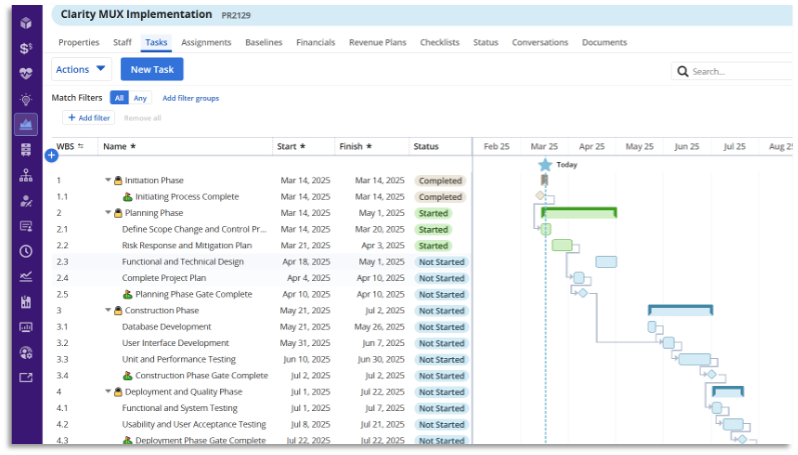Sort by the Start column header
Viewport: 798px width, 455px height.
pyautogui.click(x=291, y=146)
